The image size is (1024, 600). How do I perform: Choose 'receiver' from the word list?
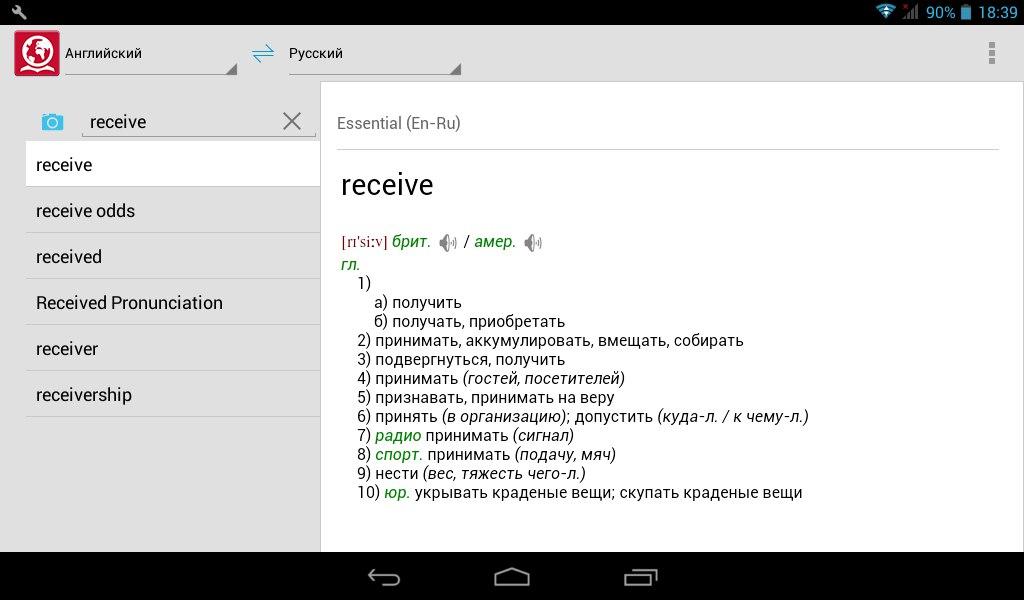[172, 349]
